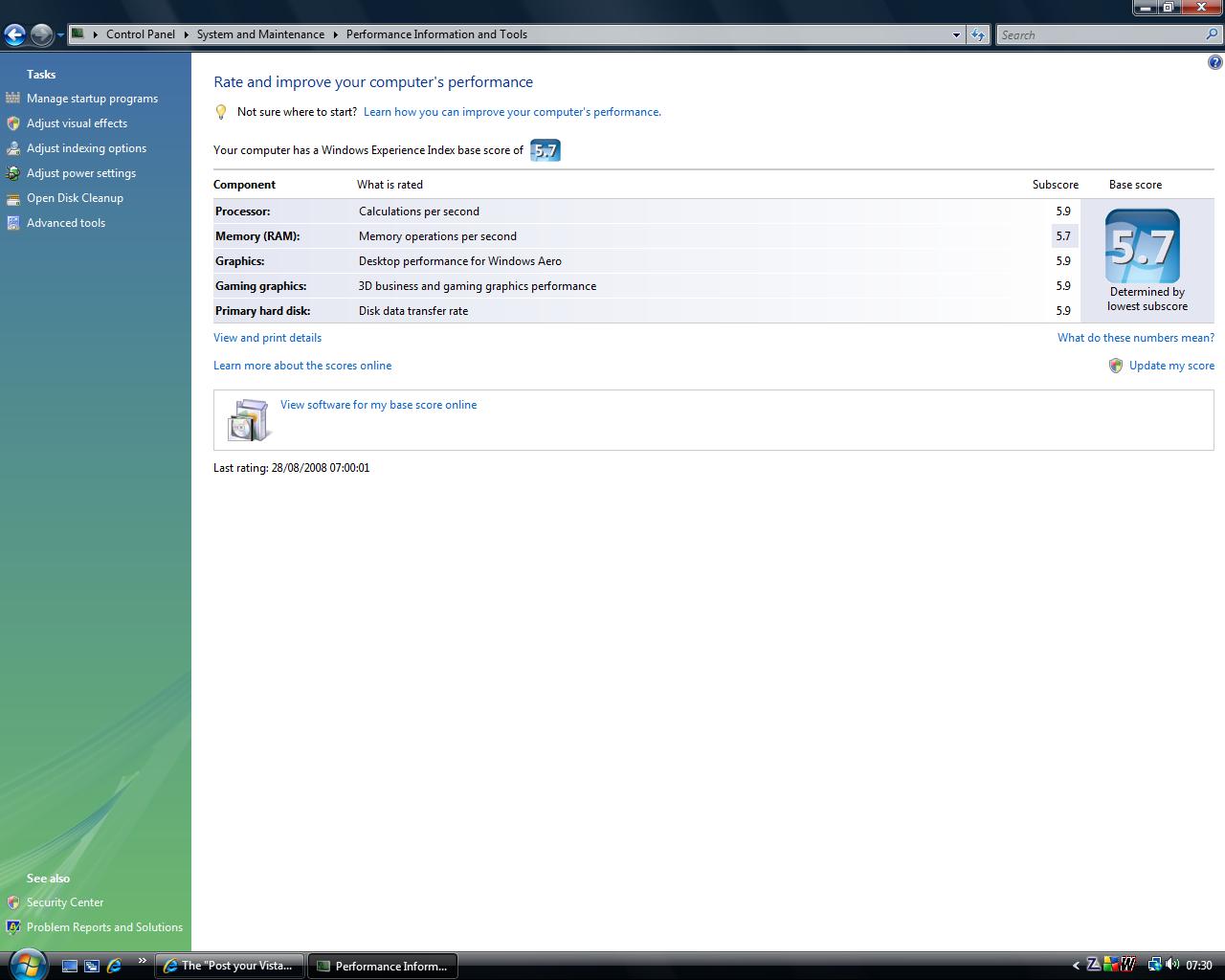
Task: Open Adjust power settings task
Action: click(x=81, y=173)
